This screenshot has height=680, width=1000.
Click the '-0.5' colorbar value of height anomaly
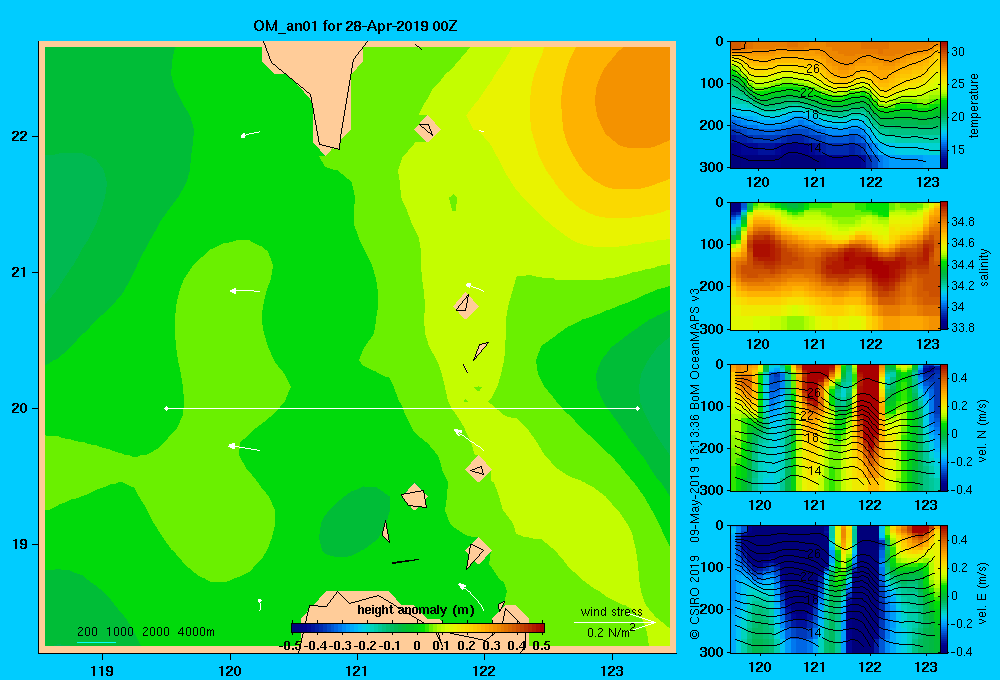pyautogui.click(x=290, y=646)
